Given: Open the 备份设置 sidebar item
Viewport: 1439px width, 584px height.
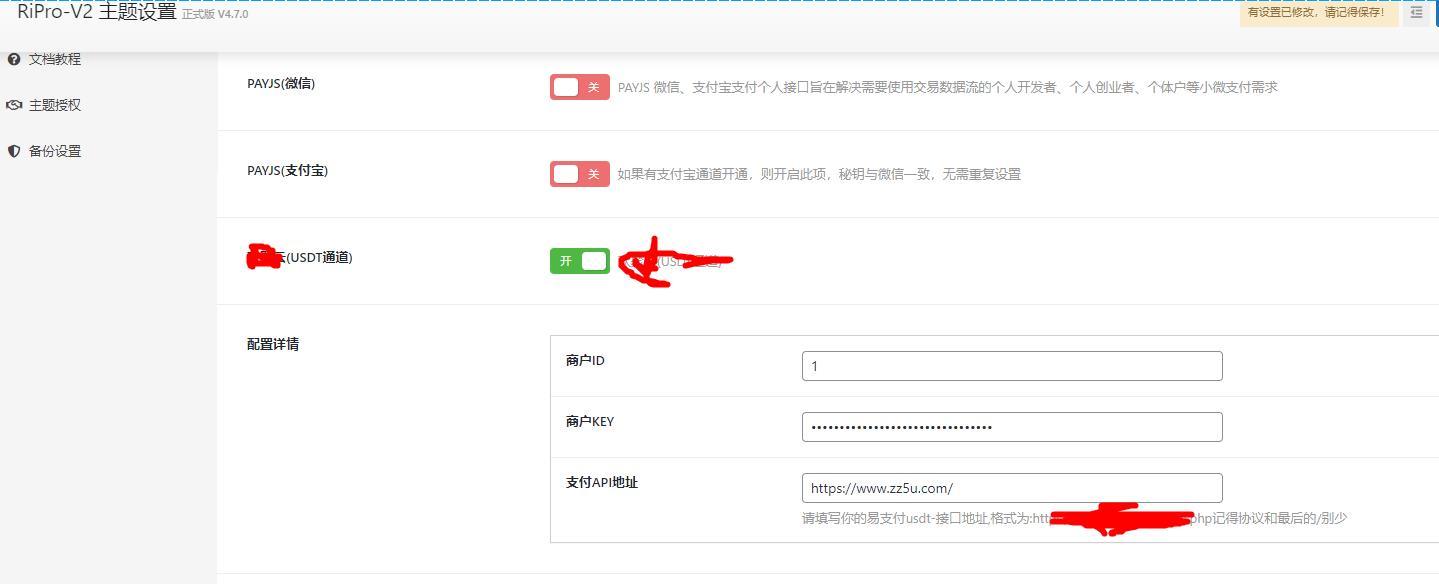Looking at the screenshot, I should (x=54, y=151).
